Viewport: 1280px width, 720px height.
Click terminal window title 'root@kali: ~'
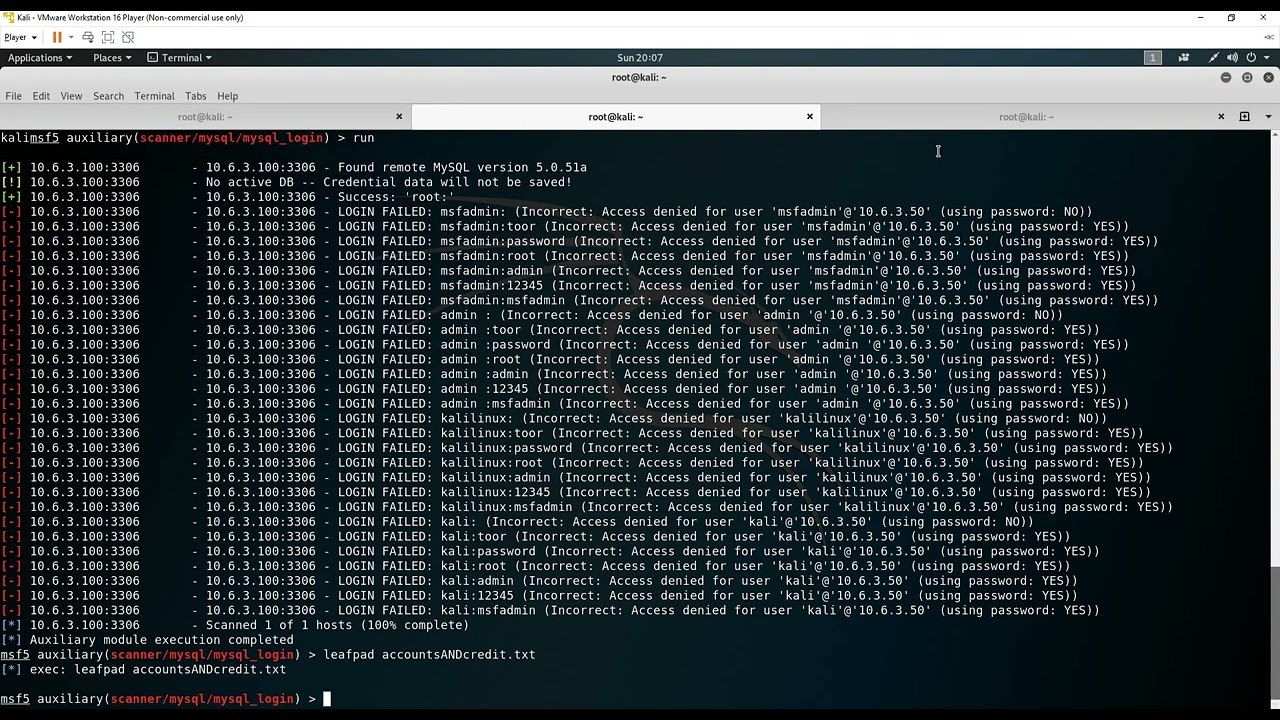[640, 77]
